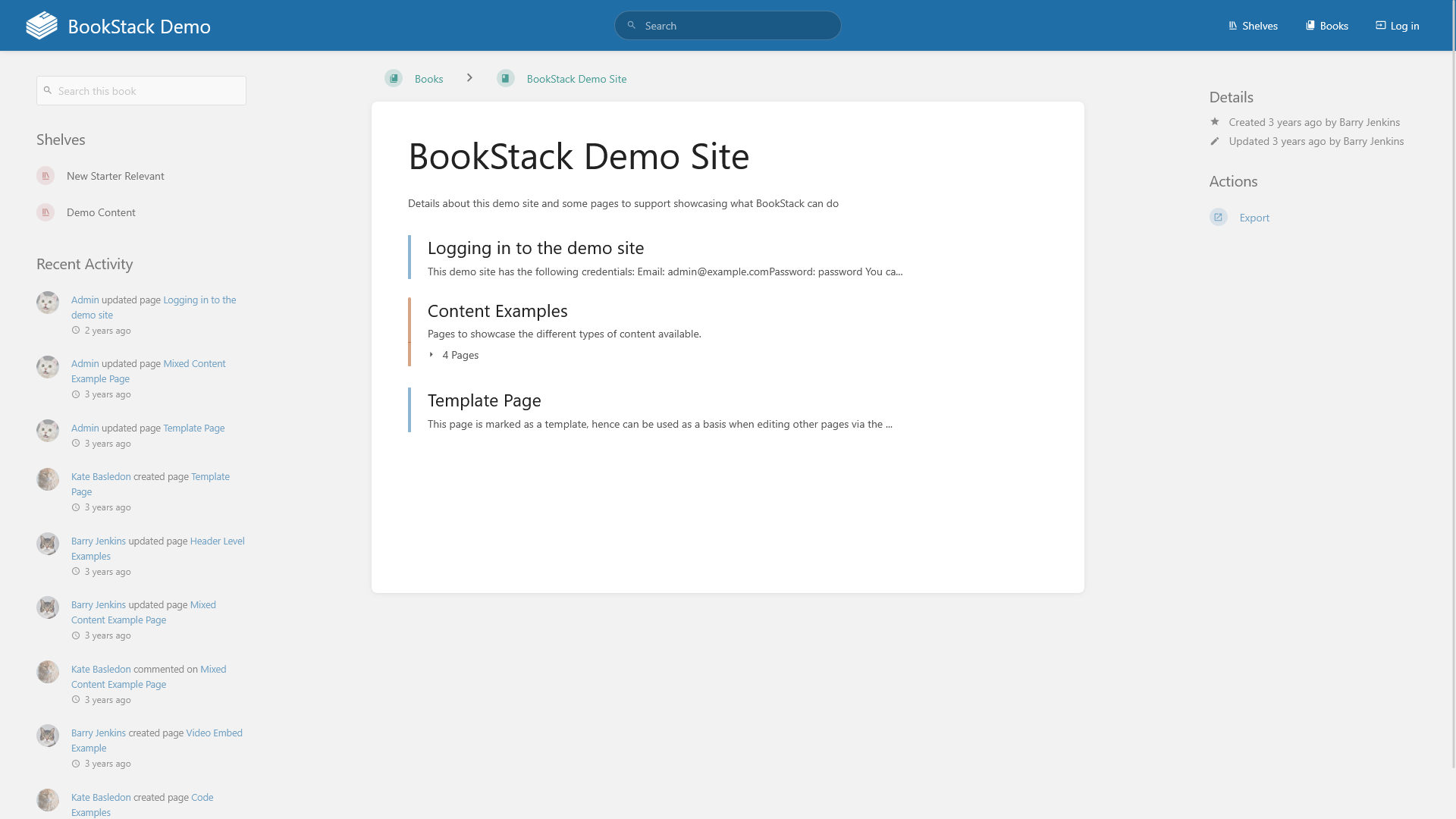Click Barry Jenkins avatar for Header Level Examples

[48, 544]
